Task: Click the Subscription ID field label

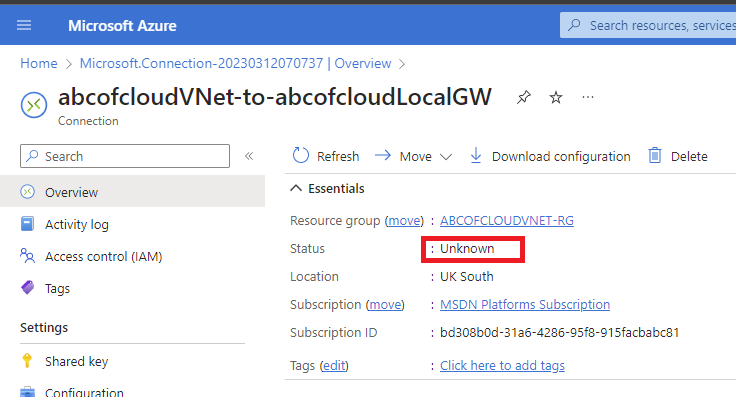Action: [334, 333]
